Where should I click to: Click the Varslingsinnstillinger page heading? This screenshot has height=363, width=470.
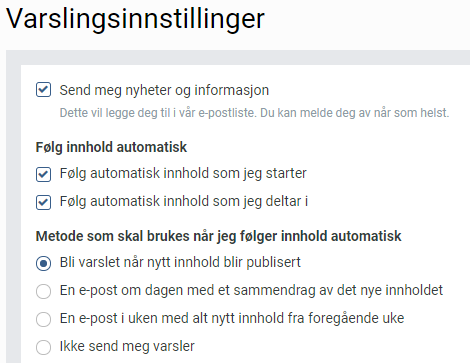pos(135,19)
